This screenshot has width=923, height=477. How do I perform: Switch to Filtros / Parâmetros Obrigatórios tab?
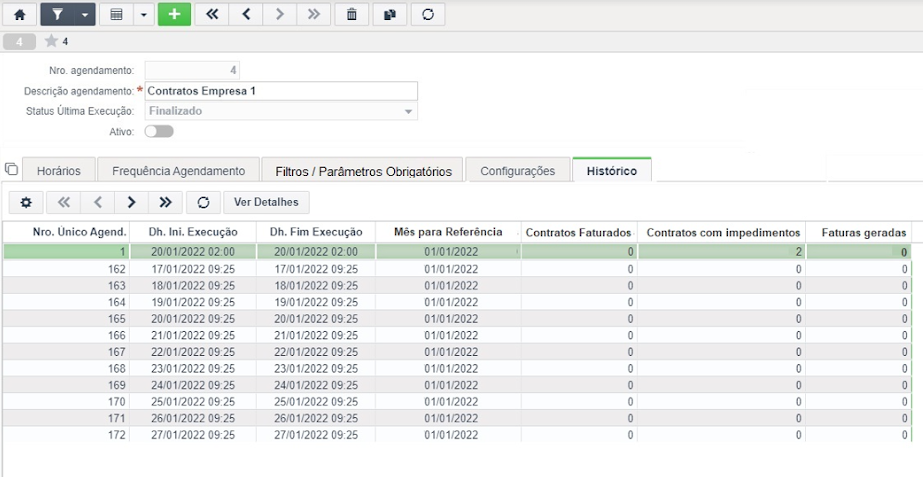363,171
